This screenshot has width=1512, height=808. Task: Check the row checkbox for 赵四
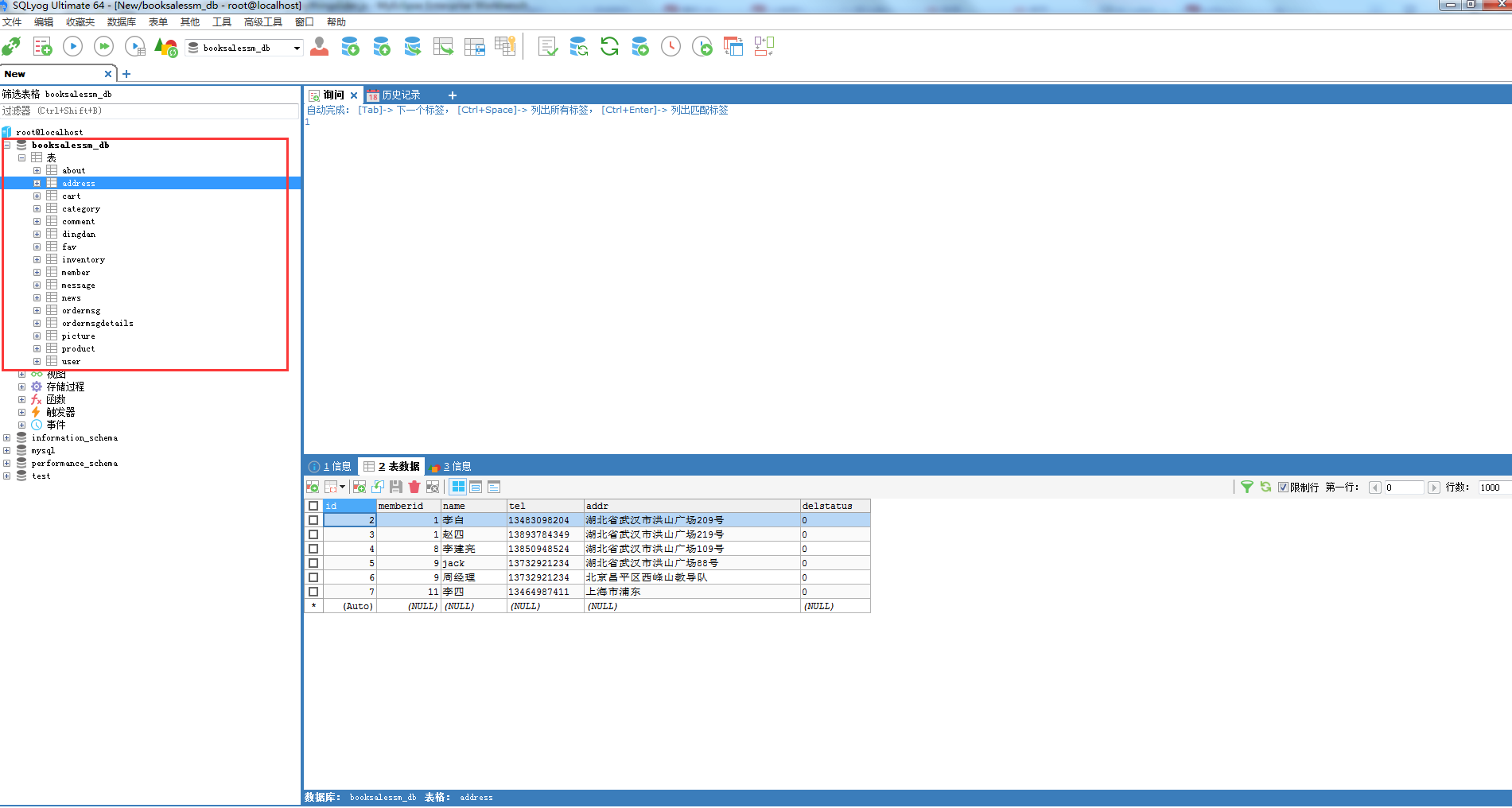[x=313, y=534]
